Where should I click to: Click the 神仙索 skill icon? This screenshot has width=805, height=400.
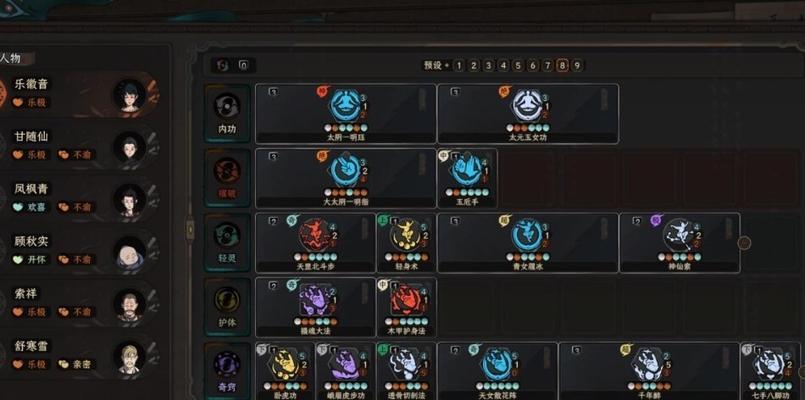click(x=679, y=235)
